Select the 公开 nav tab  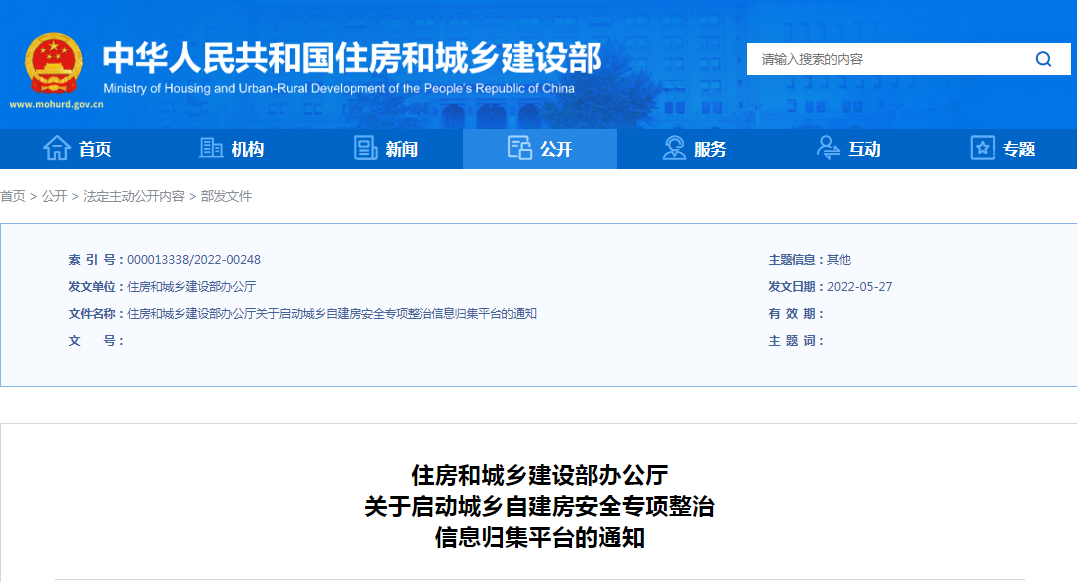pyautogui.click(x=540, y=148)
